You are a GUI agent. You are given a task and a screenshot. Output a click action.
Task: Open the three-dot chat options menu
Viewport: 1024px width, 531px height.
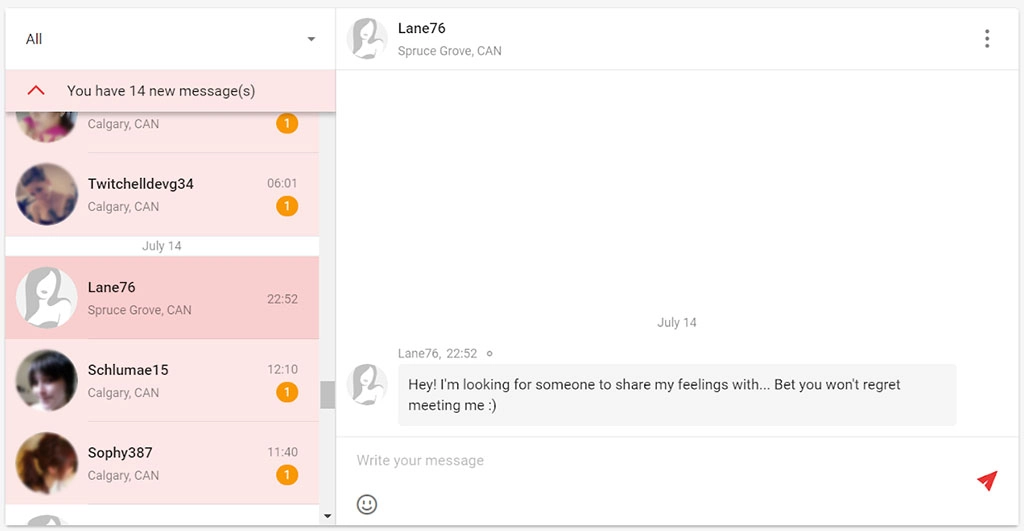click(x=987, y=39)
